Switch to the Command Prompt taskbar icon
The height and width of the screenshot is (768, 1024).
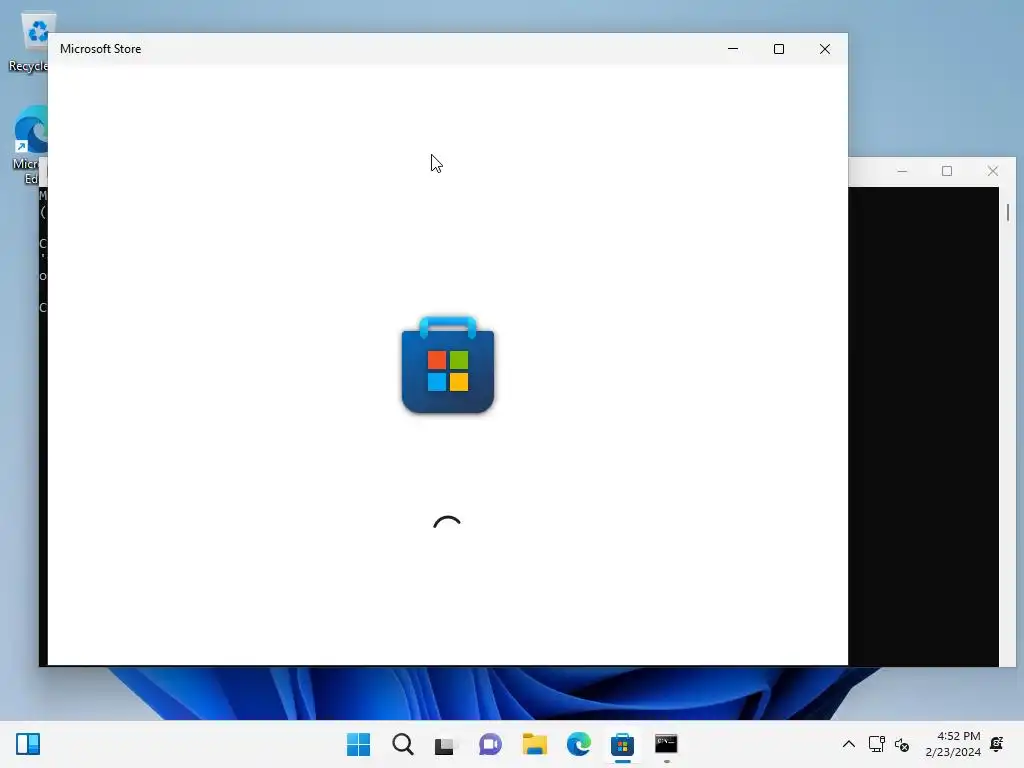click(x=666, y=744)
